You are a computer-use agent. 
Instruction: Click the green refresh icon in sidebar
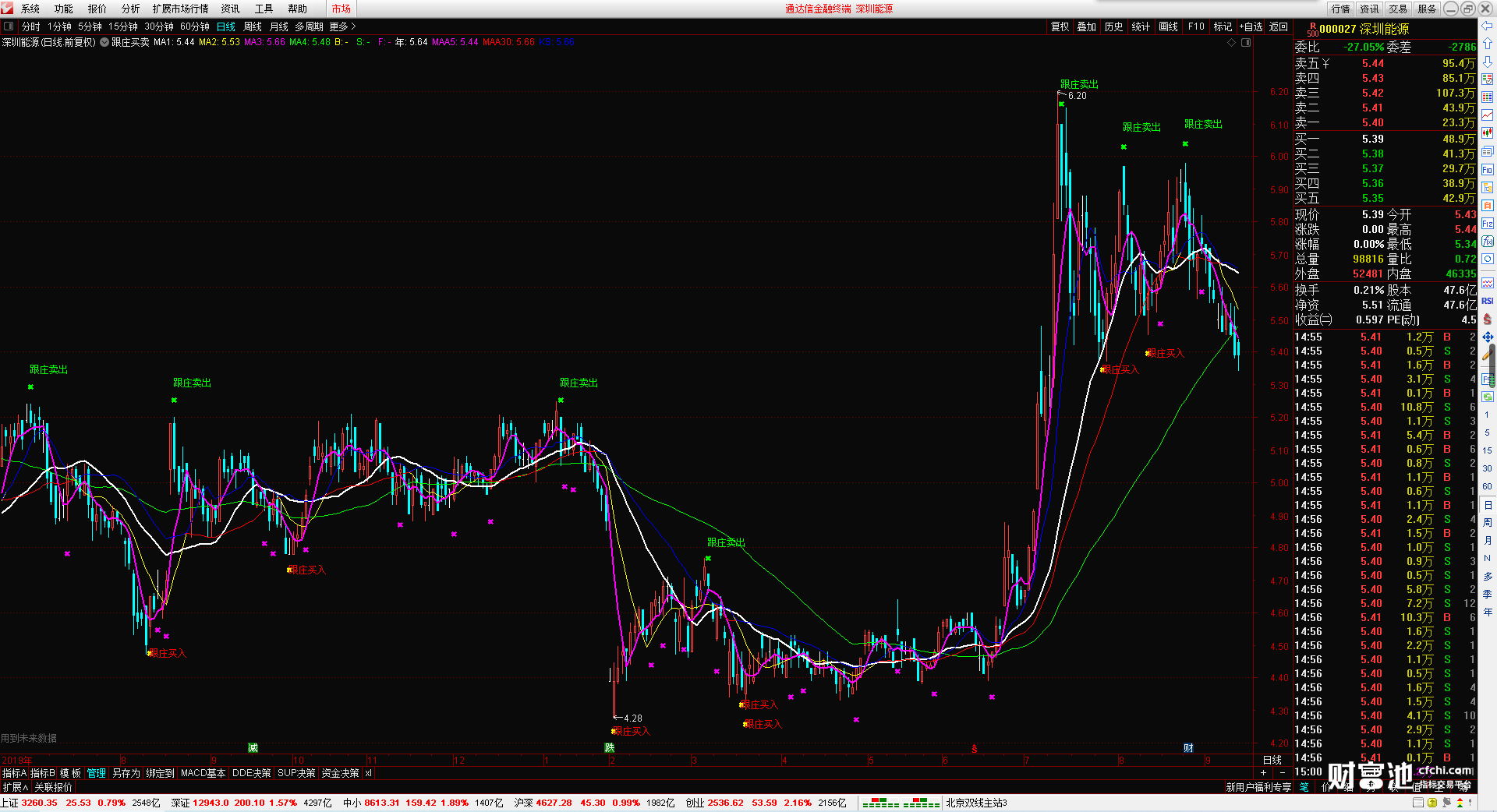(x=1488, y=397)
